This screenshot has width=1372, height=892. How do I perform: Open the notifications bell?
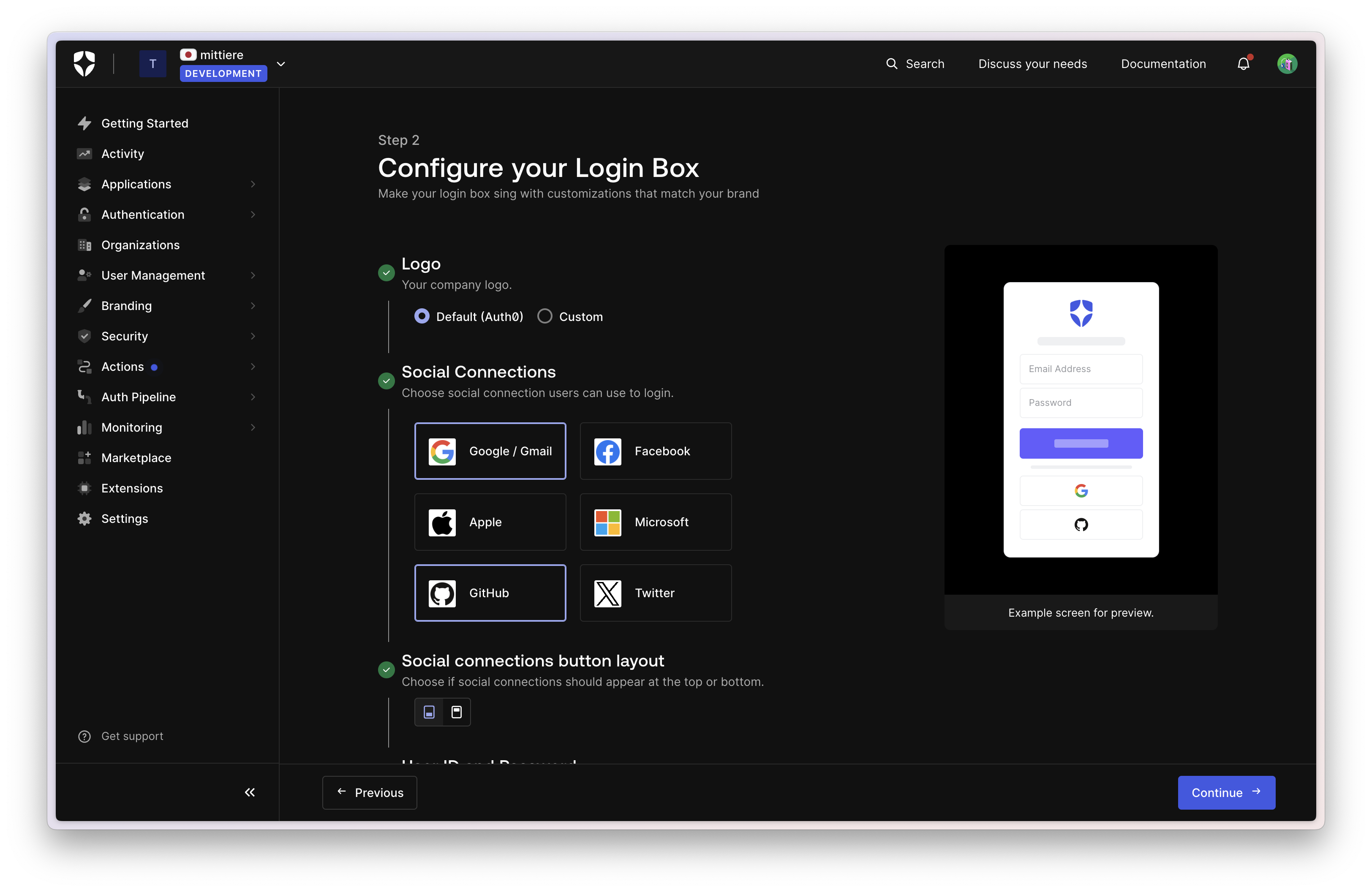coord(1244,64)
